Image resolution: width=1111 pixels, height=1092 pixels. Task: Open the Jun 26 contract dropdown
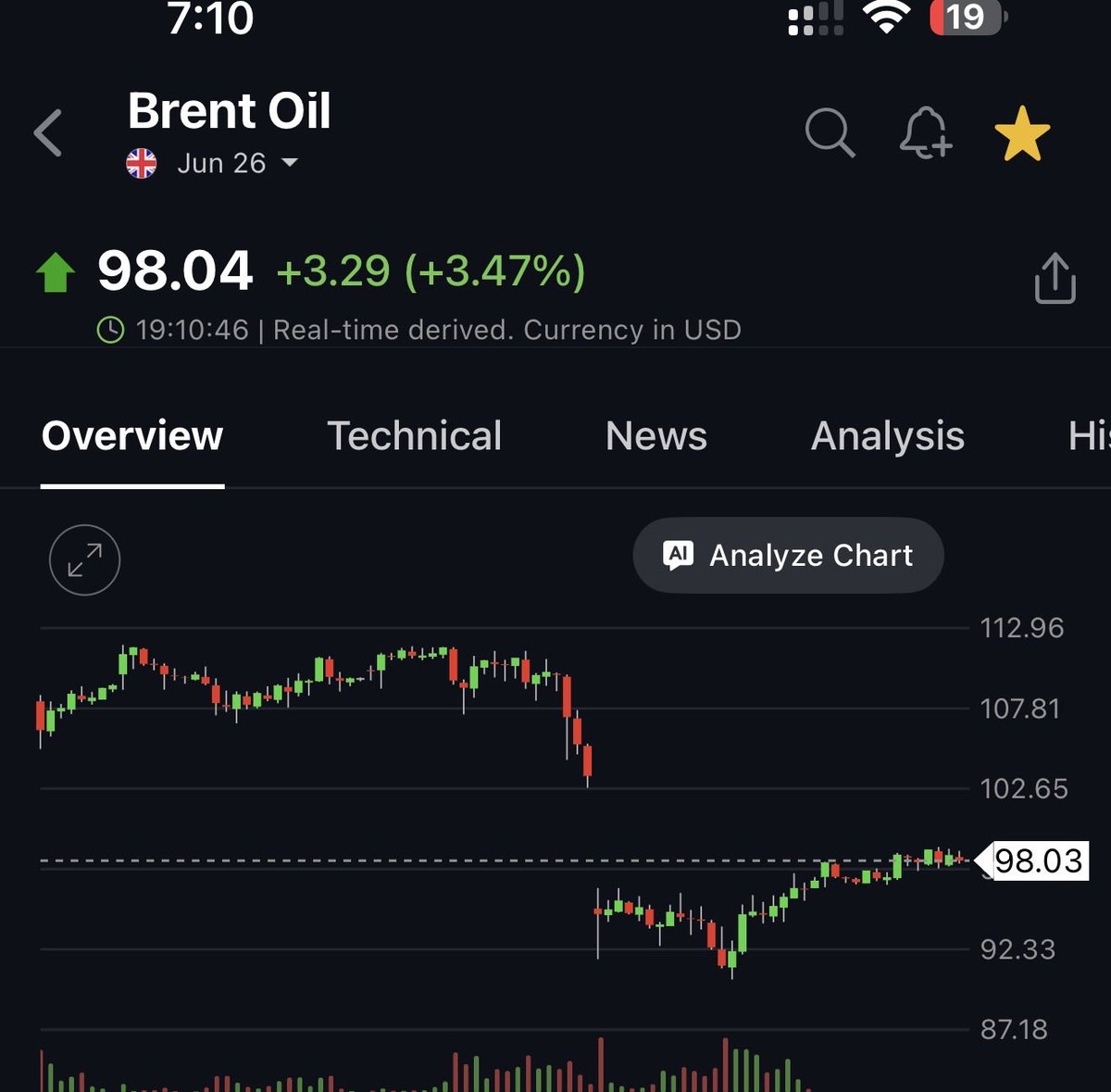click(x=237, y=163)
